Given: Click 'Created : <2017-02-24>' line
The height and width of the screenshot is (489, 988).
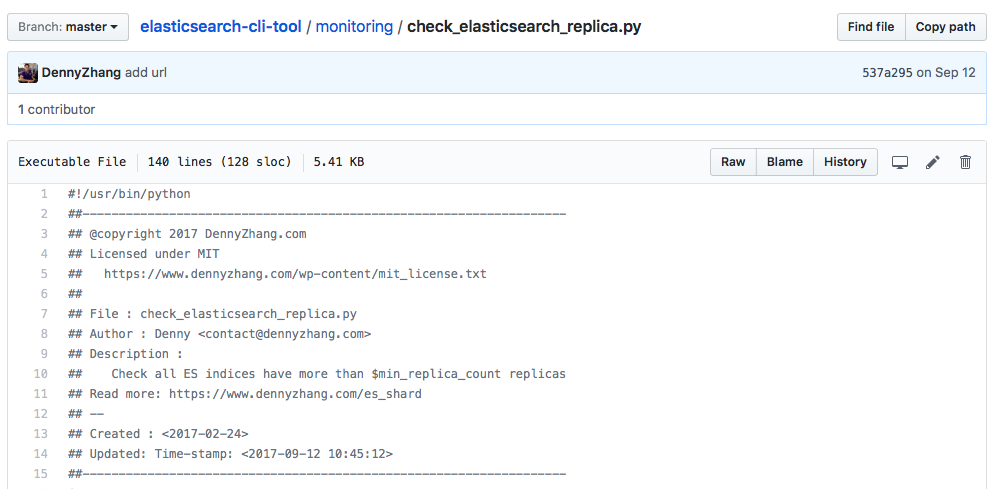Looking at the screenshot, I should click(x=158, y=434).
